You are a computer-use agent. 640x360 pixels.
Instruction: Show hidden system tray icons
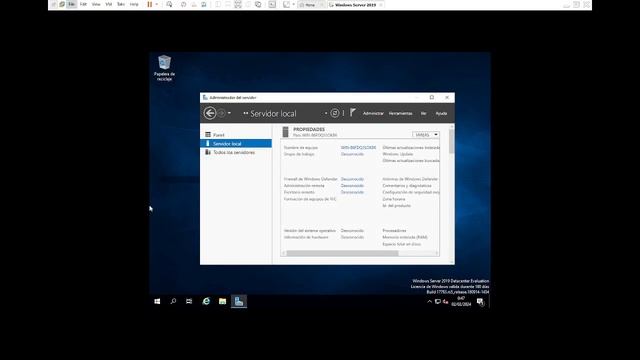click(x=429, y=302)
